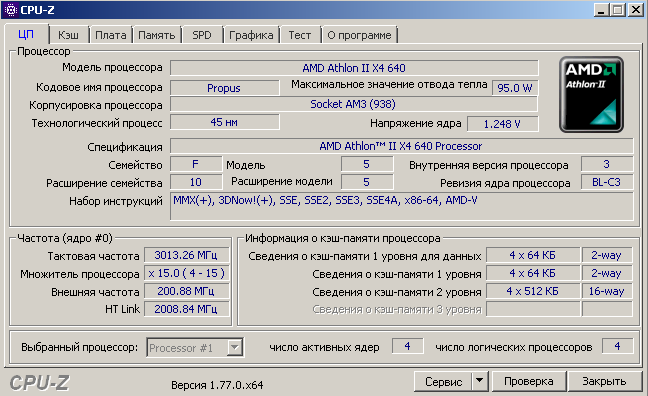The width and height of the screenshot is (648, 396).
Task: Click the Socket AM3 (938) package value
Action: click(353, 104)
